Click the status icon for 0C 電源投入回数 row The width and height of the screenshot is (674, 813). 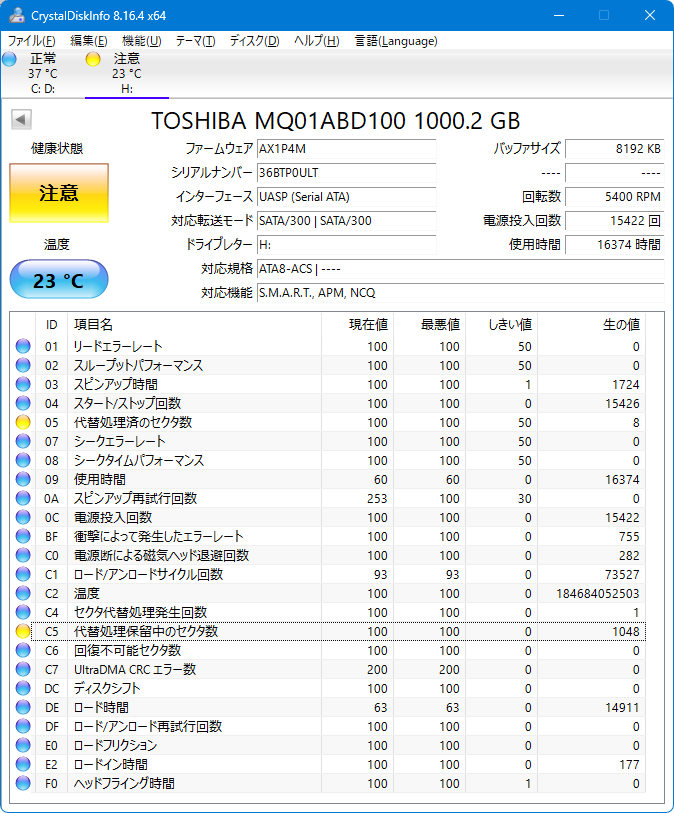point(23,517)
